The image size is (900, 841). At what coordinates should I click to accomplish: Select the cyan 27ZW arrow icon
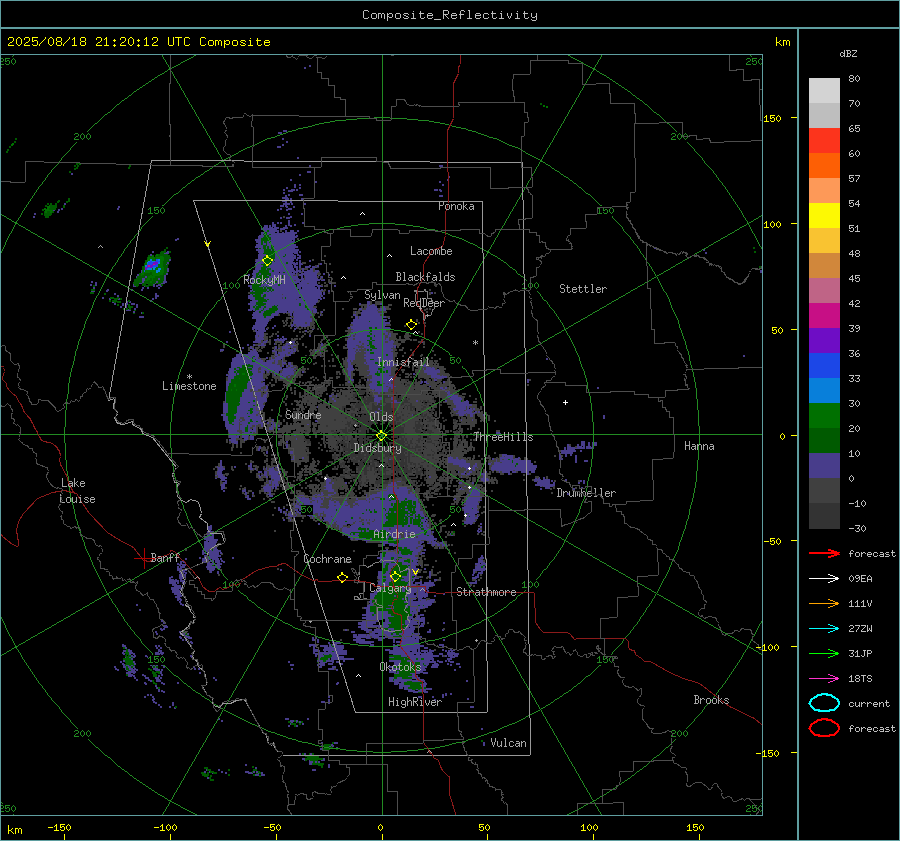[824, 629]
